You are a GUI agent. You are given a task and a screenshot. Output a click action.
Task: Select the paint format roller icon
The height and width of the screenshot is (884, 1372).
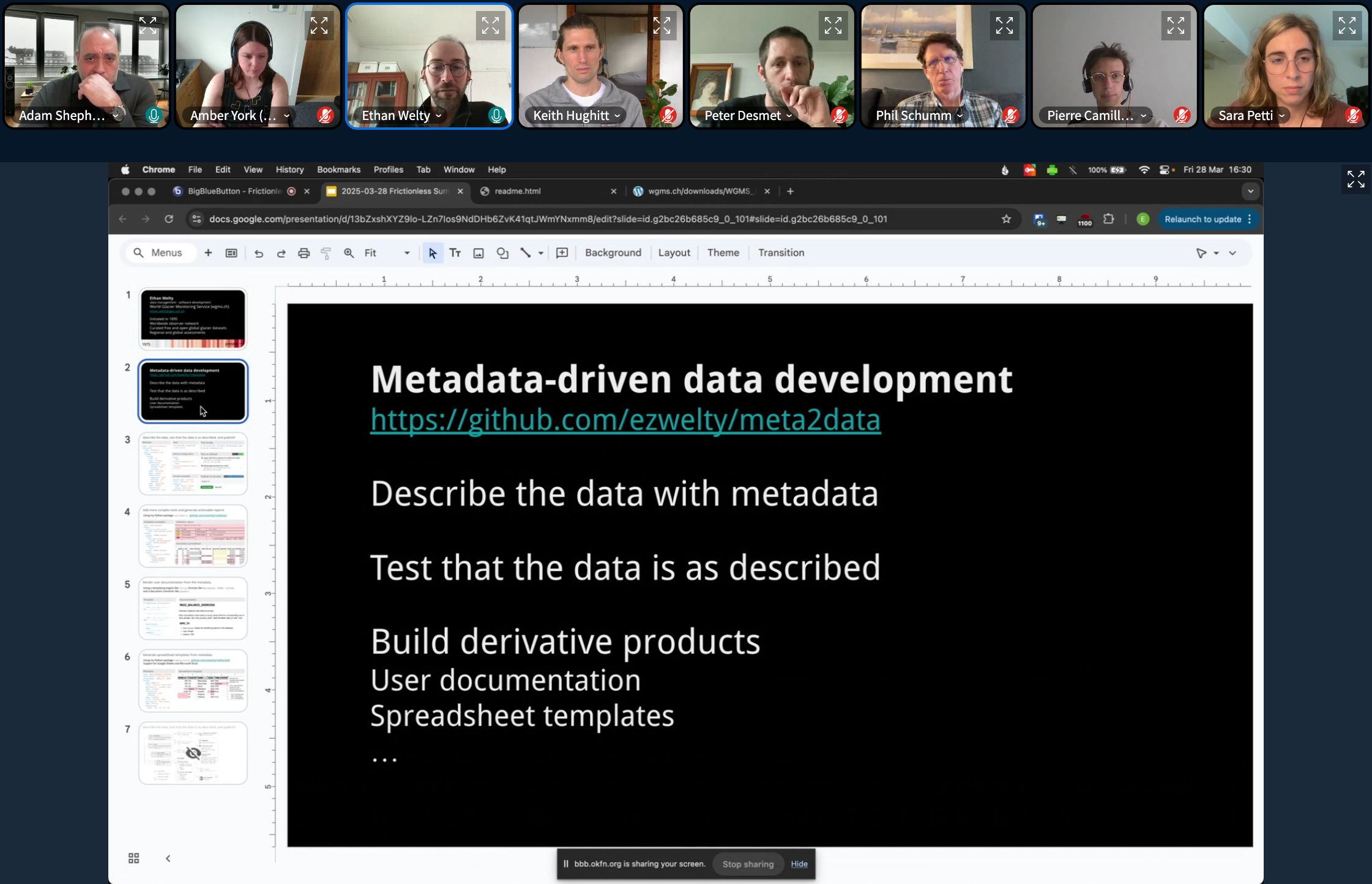(326, 253)
